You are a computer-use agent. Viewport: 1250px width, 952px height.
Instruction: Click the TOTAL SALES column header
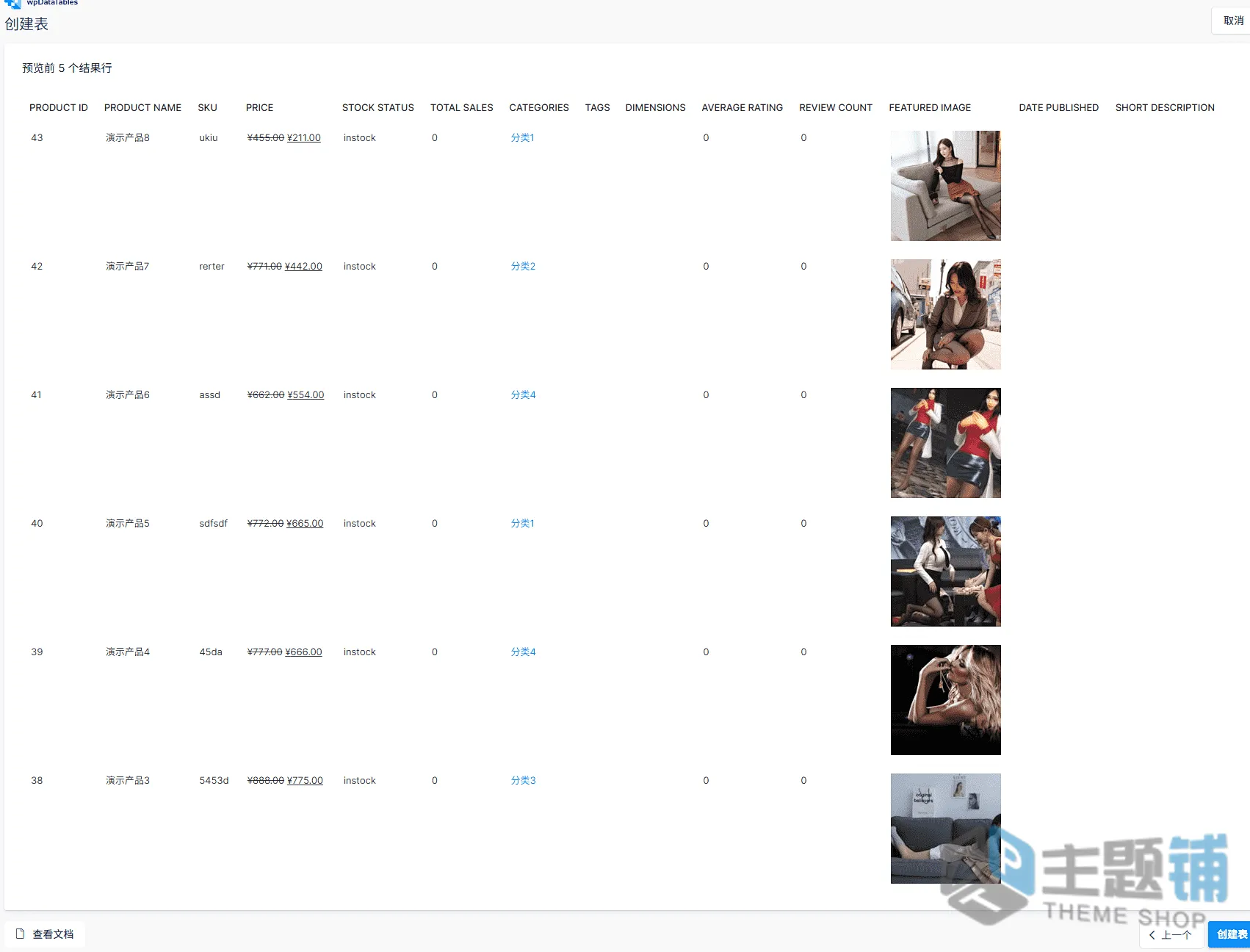(x=462, y=107)
